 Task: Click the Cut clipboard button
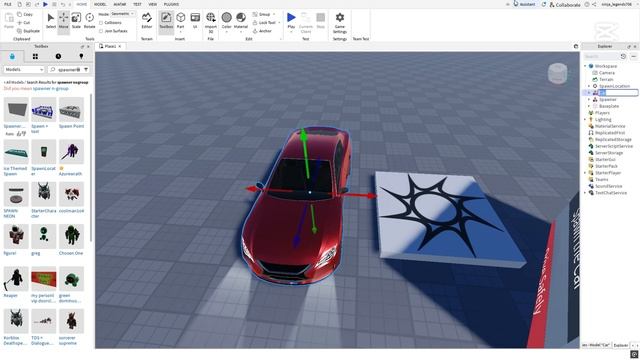tap(24, 23)
